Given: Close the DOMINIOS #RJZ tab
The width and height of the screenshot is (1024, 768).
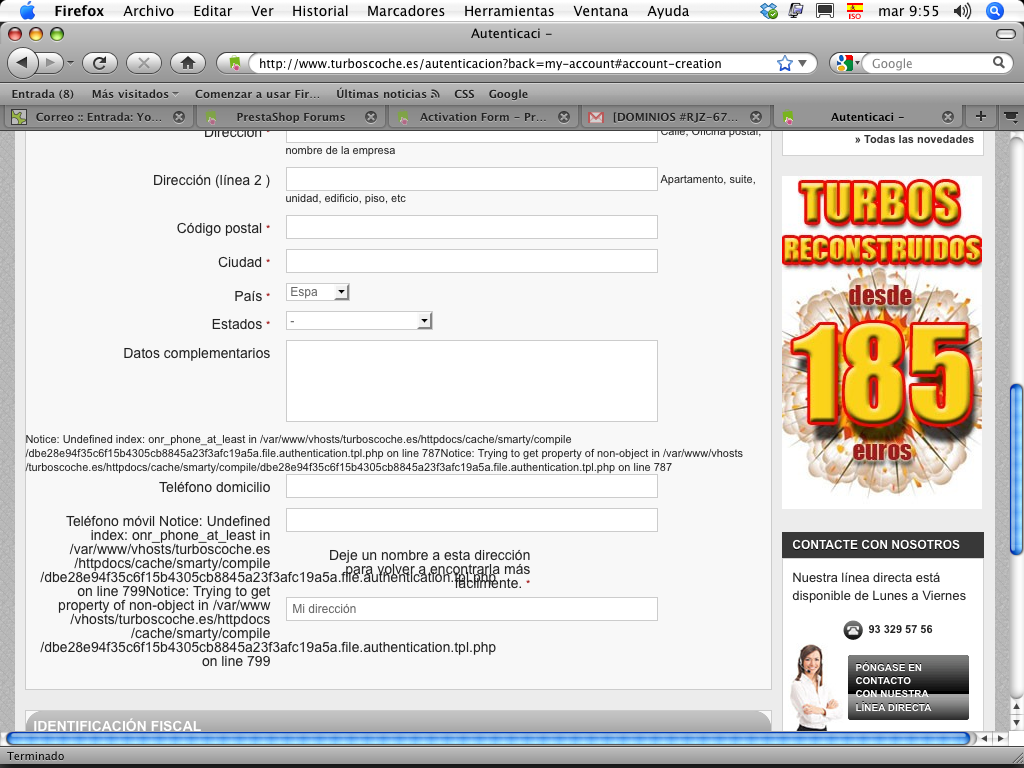Looking at the screenshot, I should pos(756,117).
